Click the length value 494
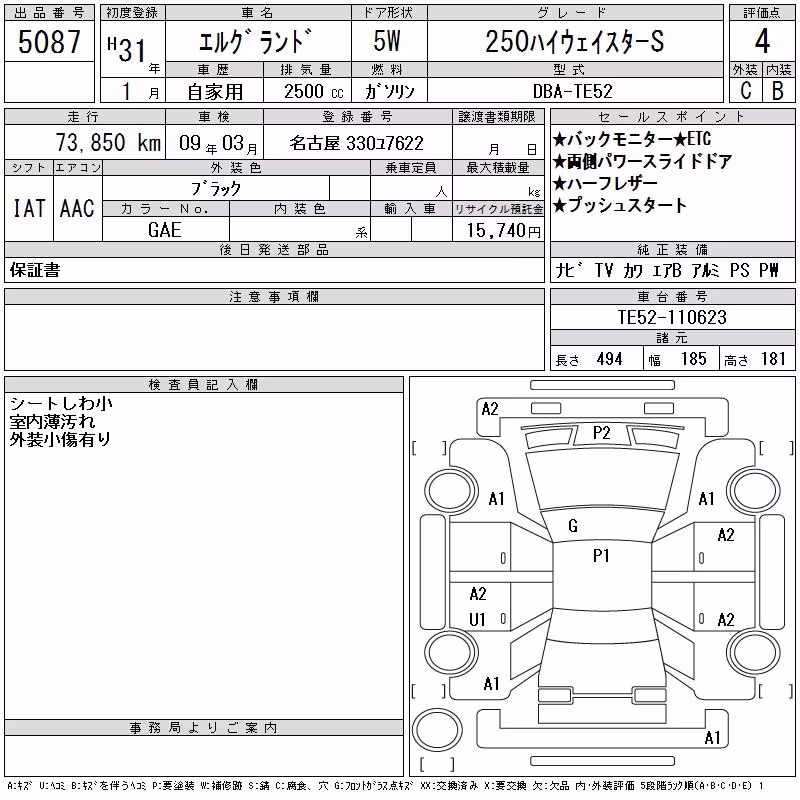This screenshot has height=800, width=800. (609, 359)
